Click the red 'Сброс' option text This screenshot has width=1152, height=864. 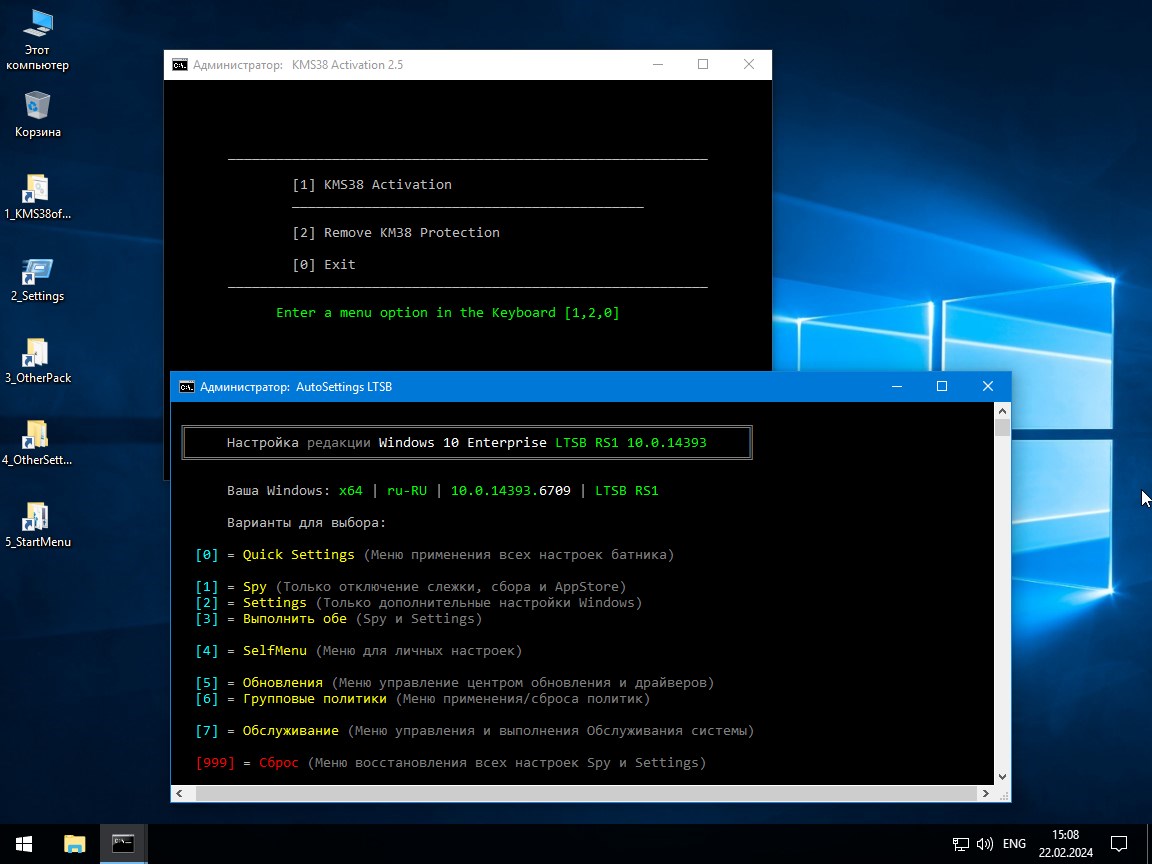(x=278, y=763)
